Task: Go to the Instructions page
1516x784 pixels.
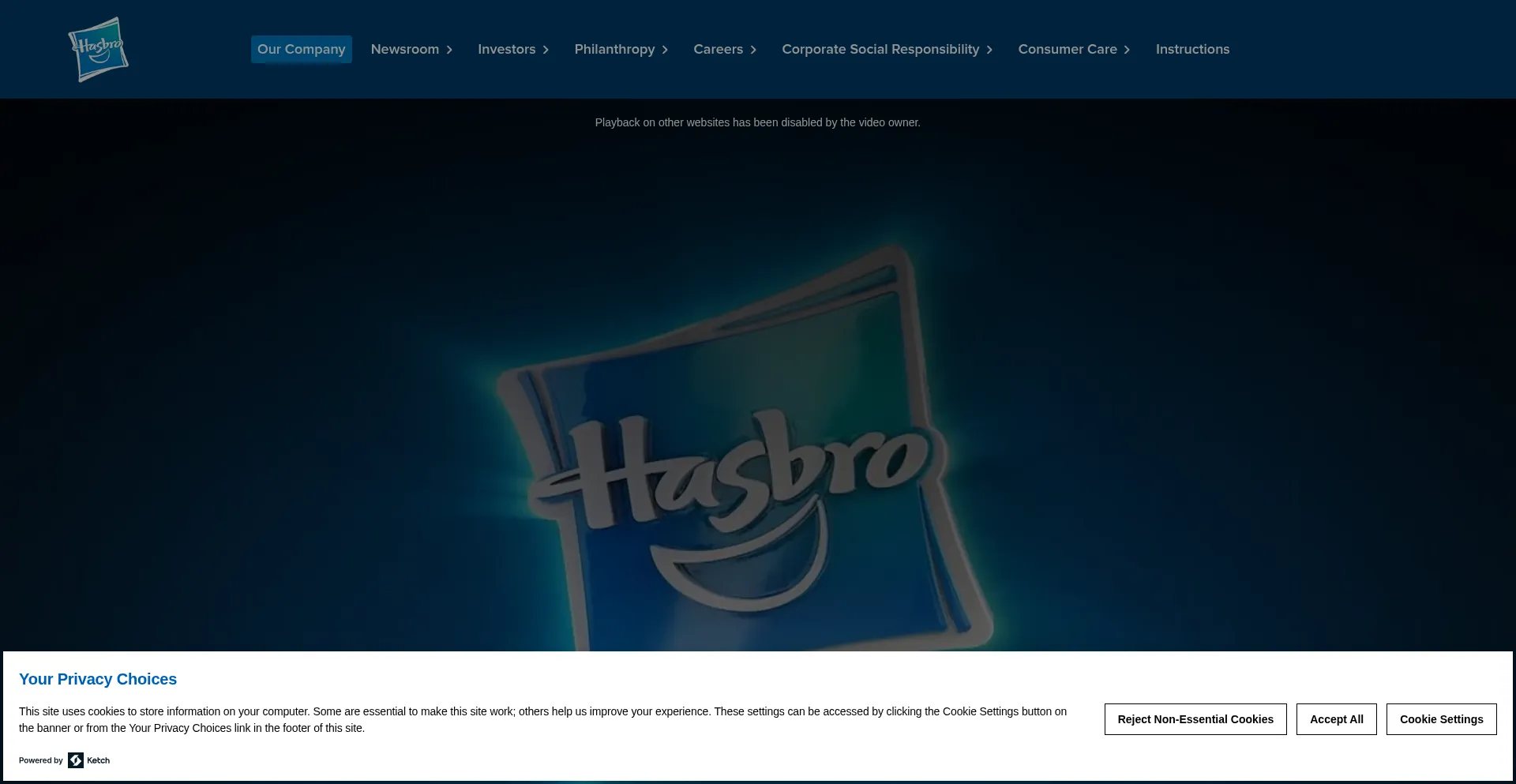Action: pyautogui.click(x=1192, y=49)
